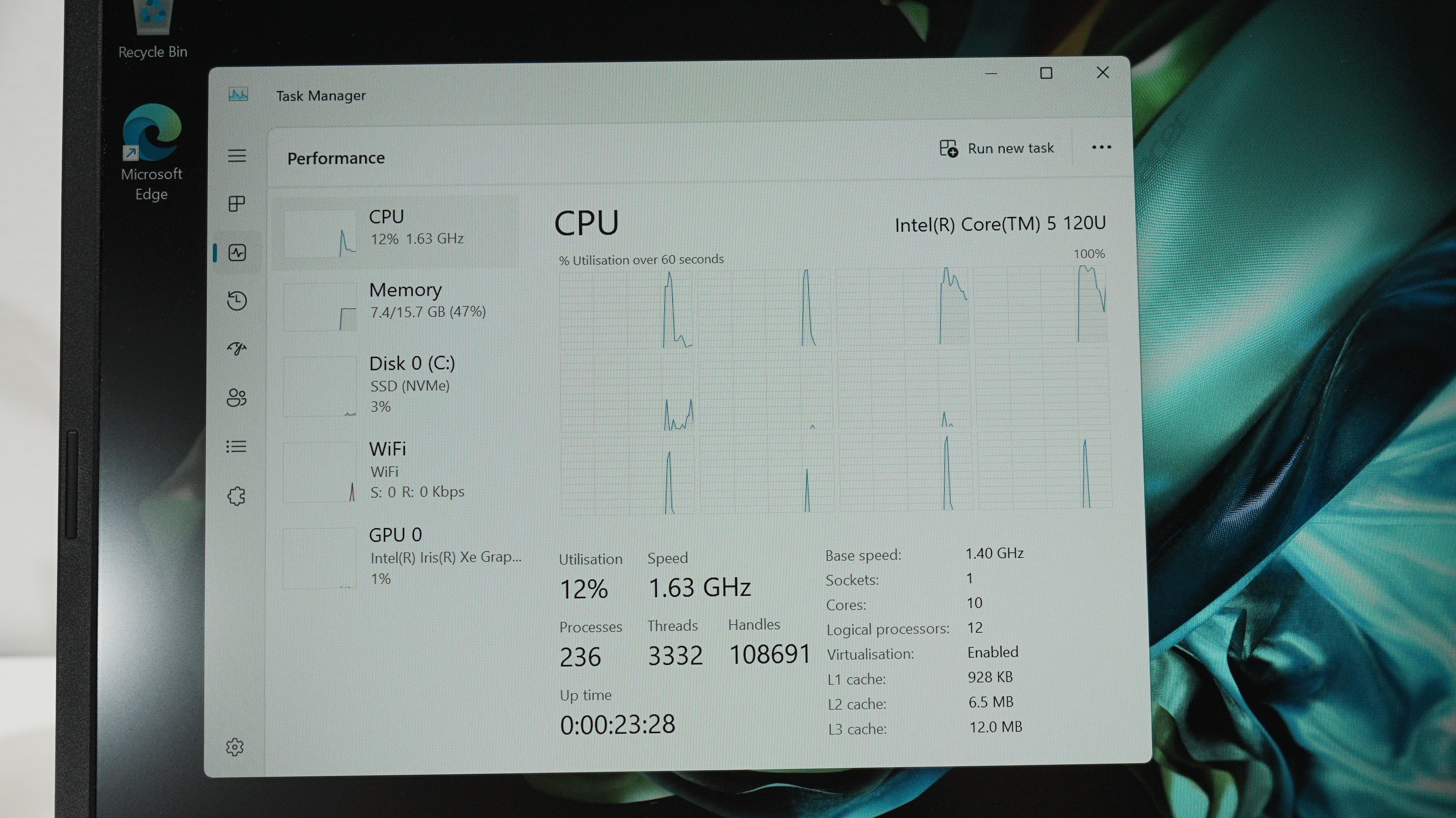Open the Details list icon
This screenshot has height=818, width=1456.
pos(236,447)
